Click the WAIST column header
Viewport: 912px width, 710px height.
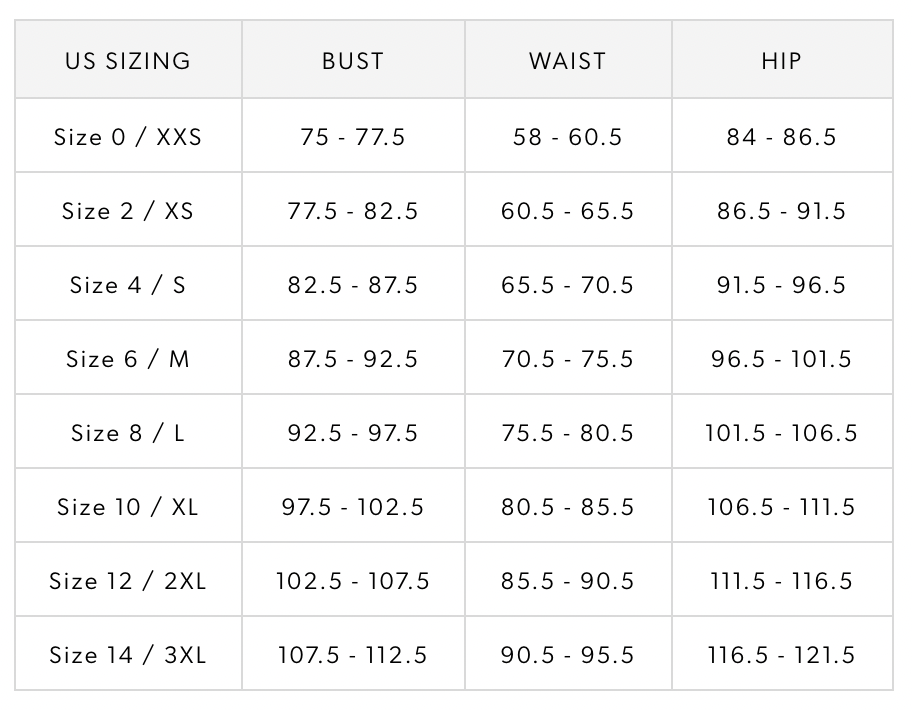coord(568,61)
